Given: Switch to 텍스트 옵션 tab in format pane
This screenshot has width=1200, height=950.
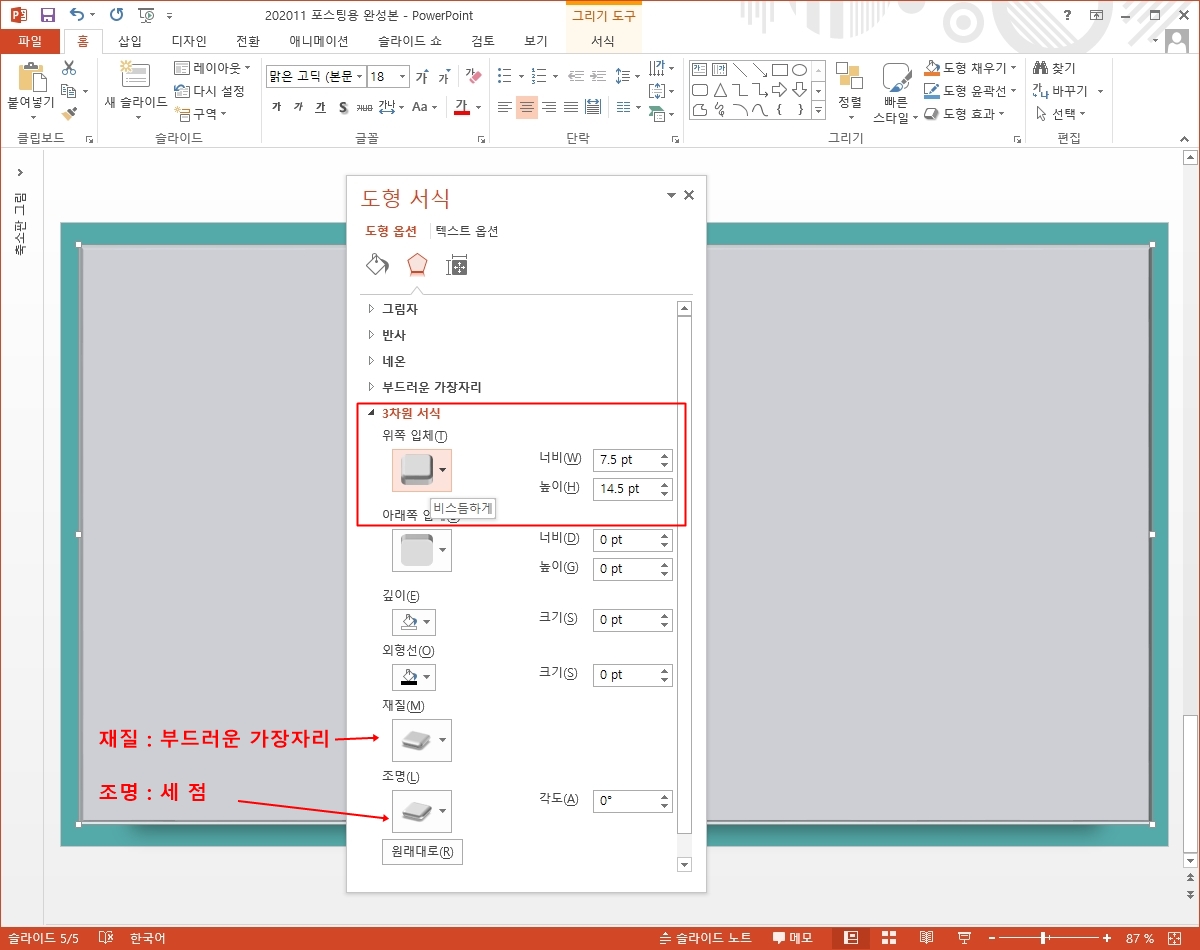Looking at the screenshot, I should [467, 231].
